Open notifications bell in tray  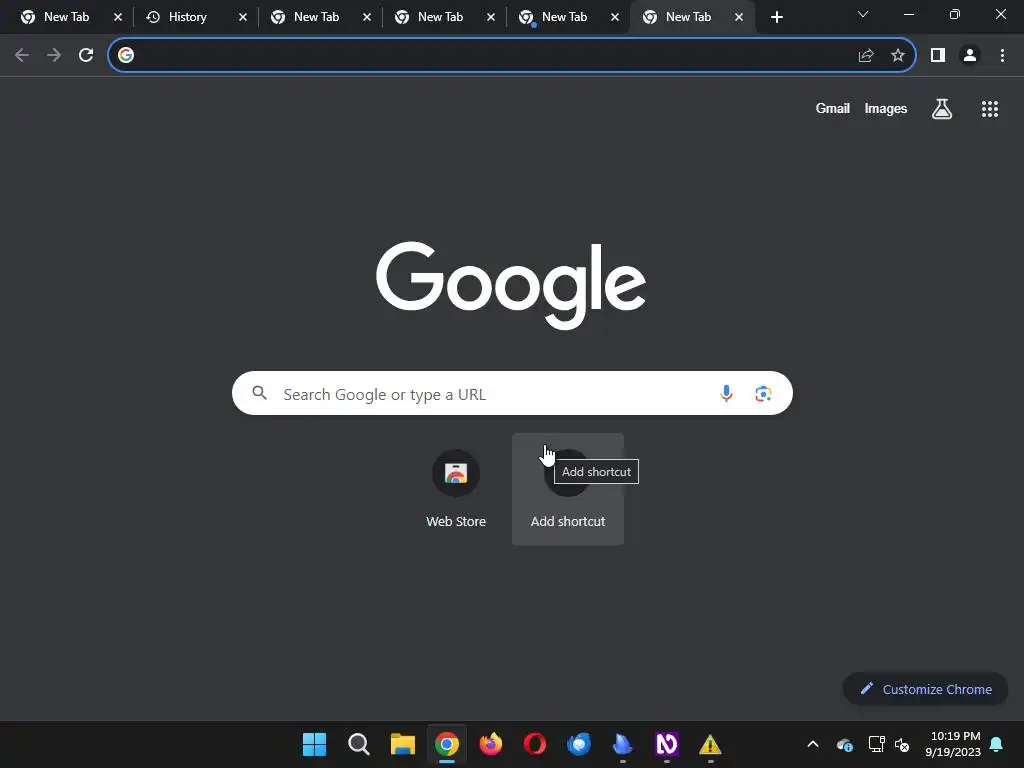(996, 744)
